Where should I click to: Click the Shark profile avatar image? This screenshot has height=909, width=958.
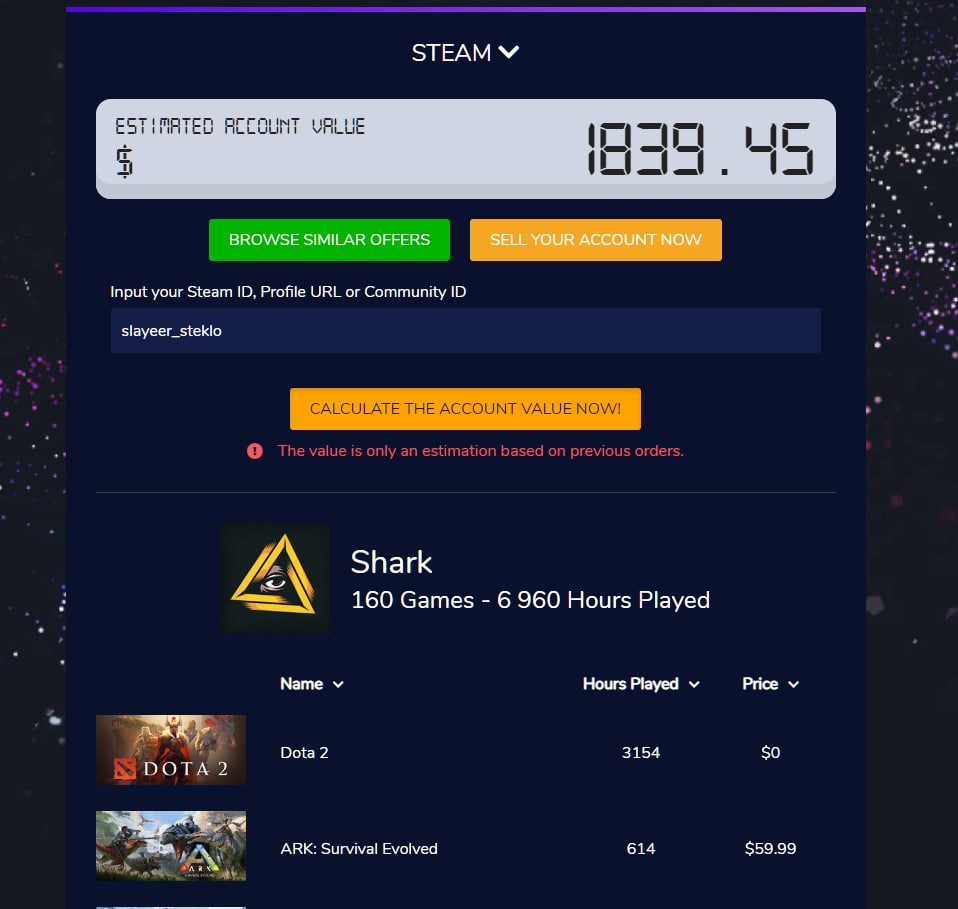pyautogui.click(x=275, y=578)
